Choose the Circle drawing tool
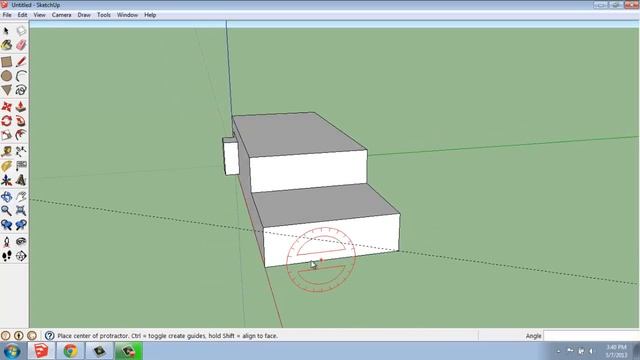This screenshot has width=640, height=360. [7, 76]
